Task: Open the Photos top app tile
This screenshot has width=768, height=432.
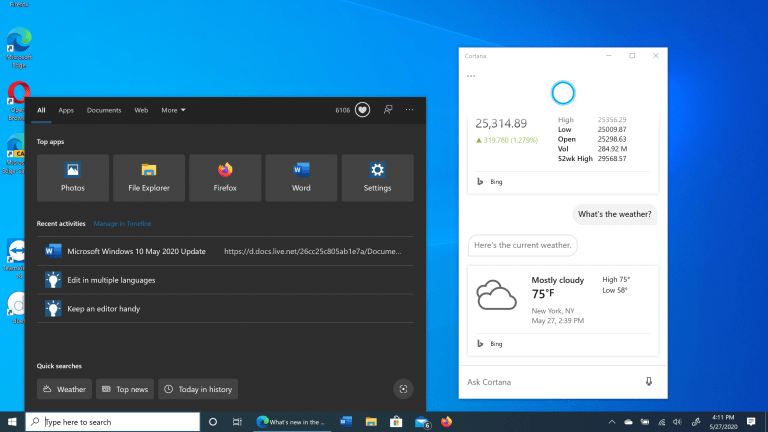Action: point(72,178)
